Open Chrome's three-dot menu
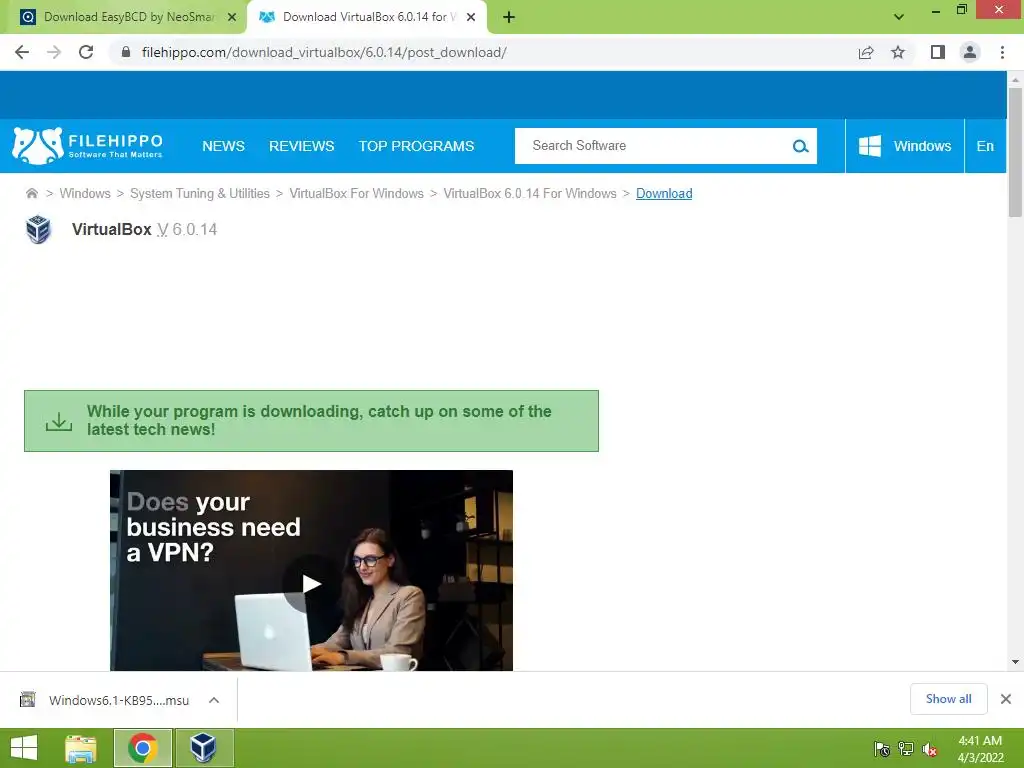The image size is (1024, 768). (1002, 52)
